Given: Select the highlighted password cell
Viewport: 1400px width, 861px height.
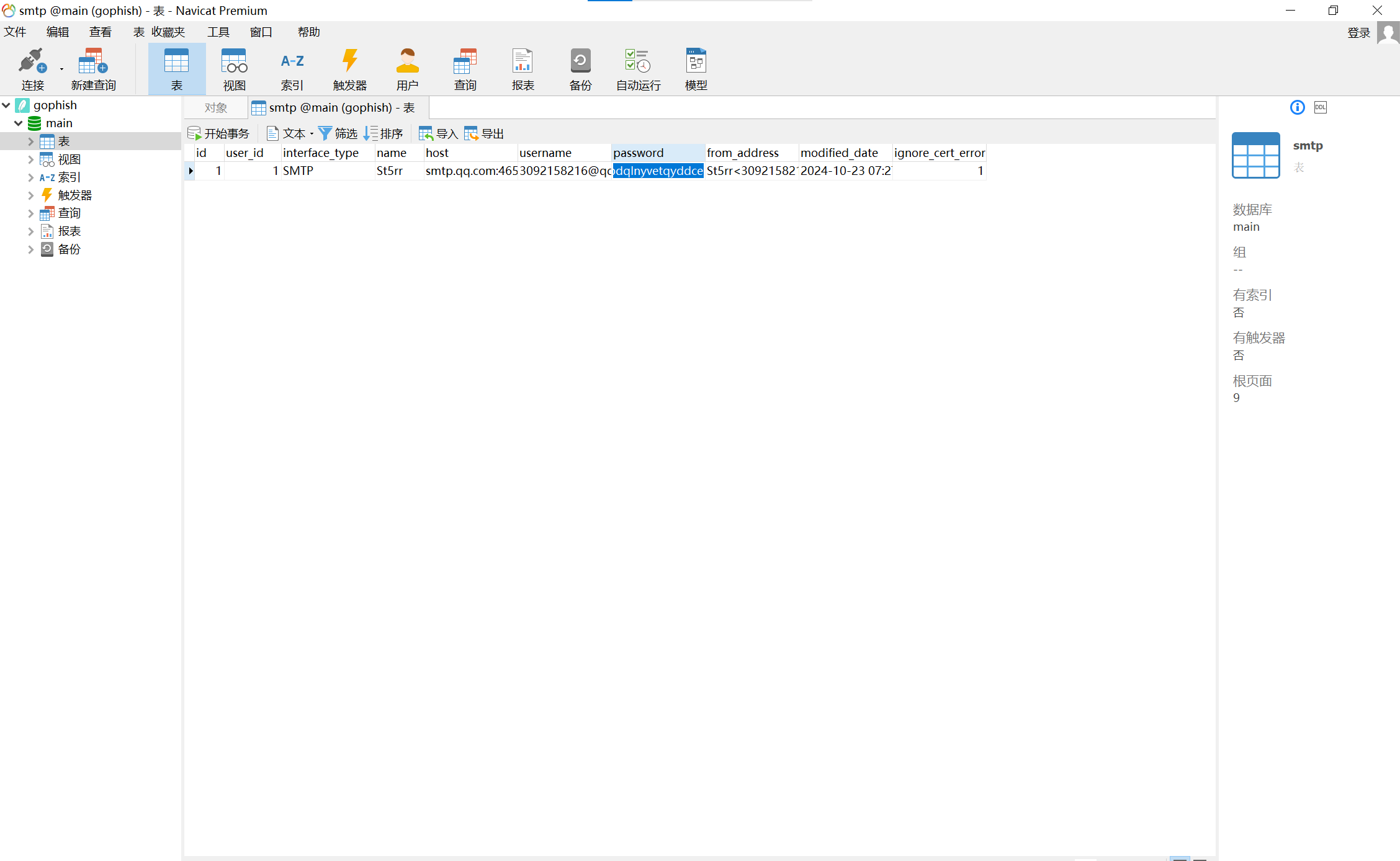Looking at the screenshot, I should coord(658,171).
